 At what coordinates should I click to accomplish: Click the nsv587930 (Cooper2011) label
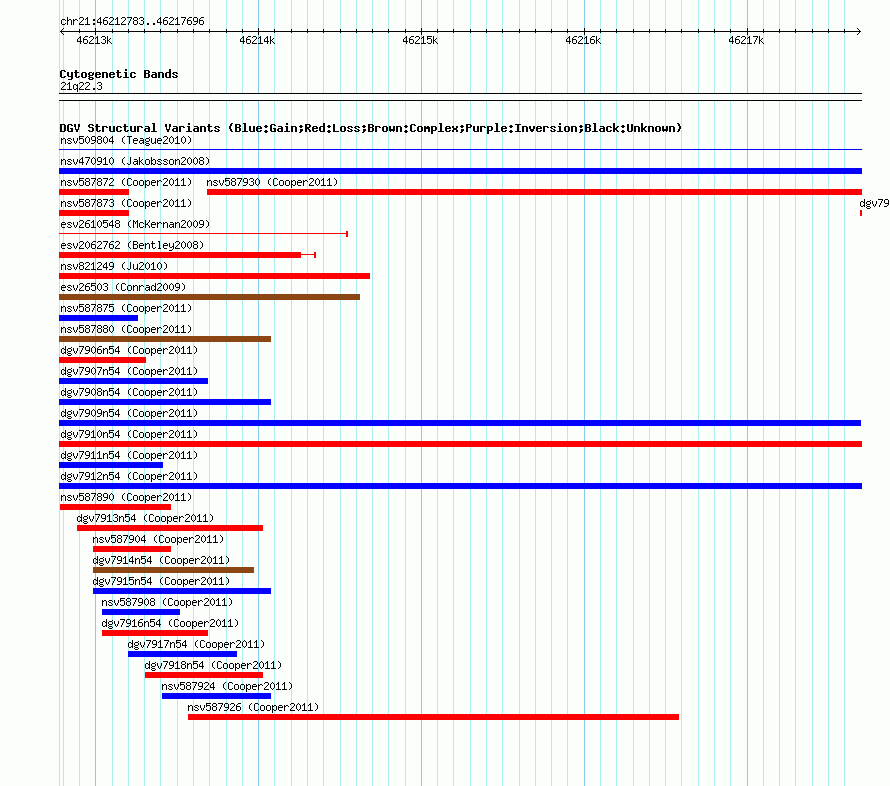pos(272,182)
